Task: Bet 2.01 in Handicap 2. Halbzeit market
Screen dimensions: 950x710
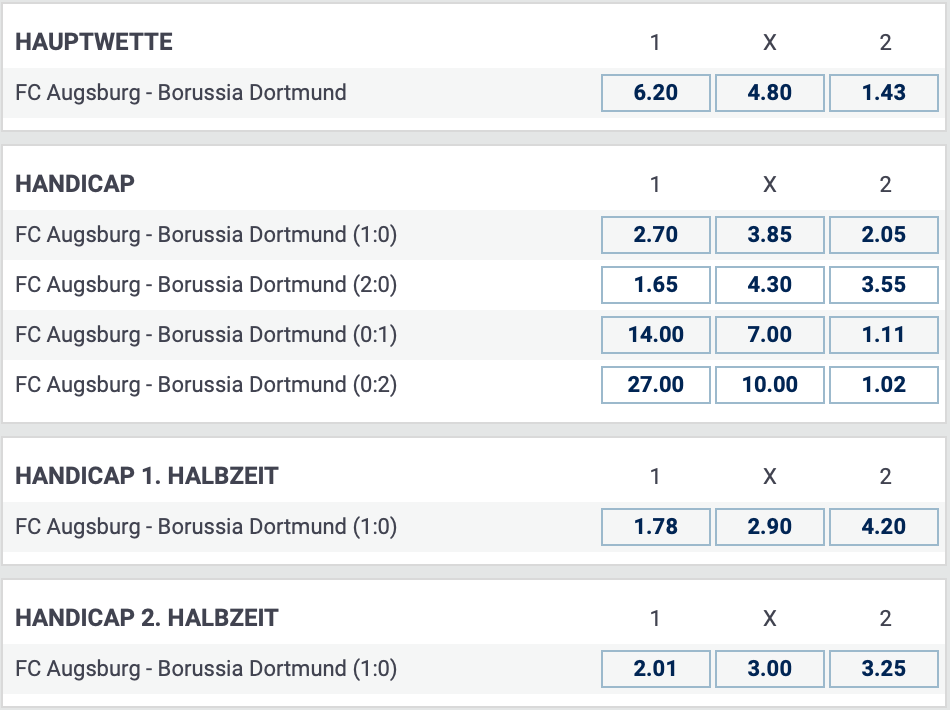Action: coord(655,669)
